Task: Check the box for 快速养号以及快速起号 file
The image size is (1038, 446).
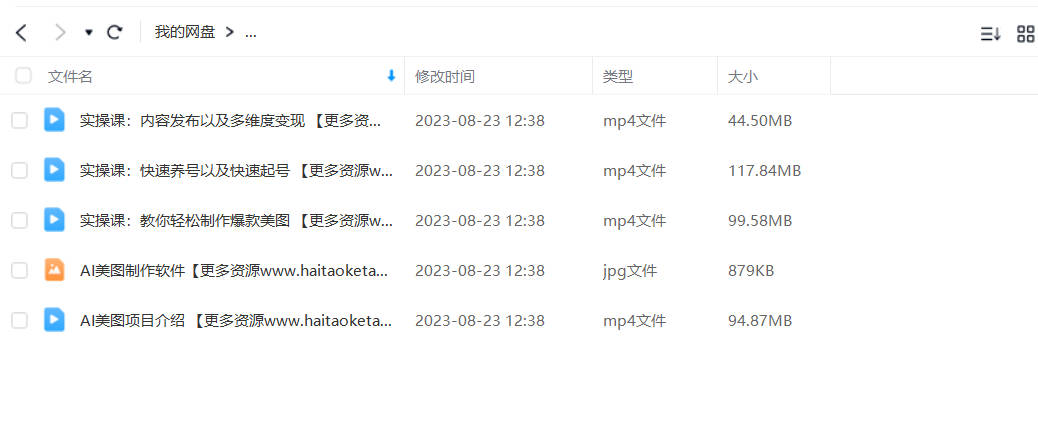Action: click(x=20, y=171)
